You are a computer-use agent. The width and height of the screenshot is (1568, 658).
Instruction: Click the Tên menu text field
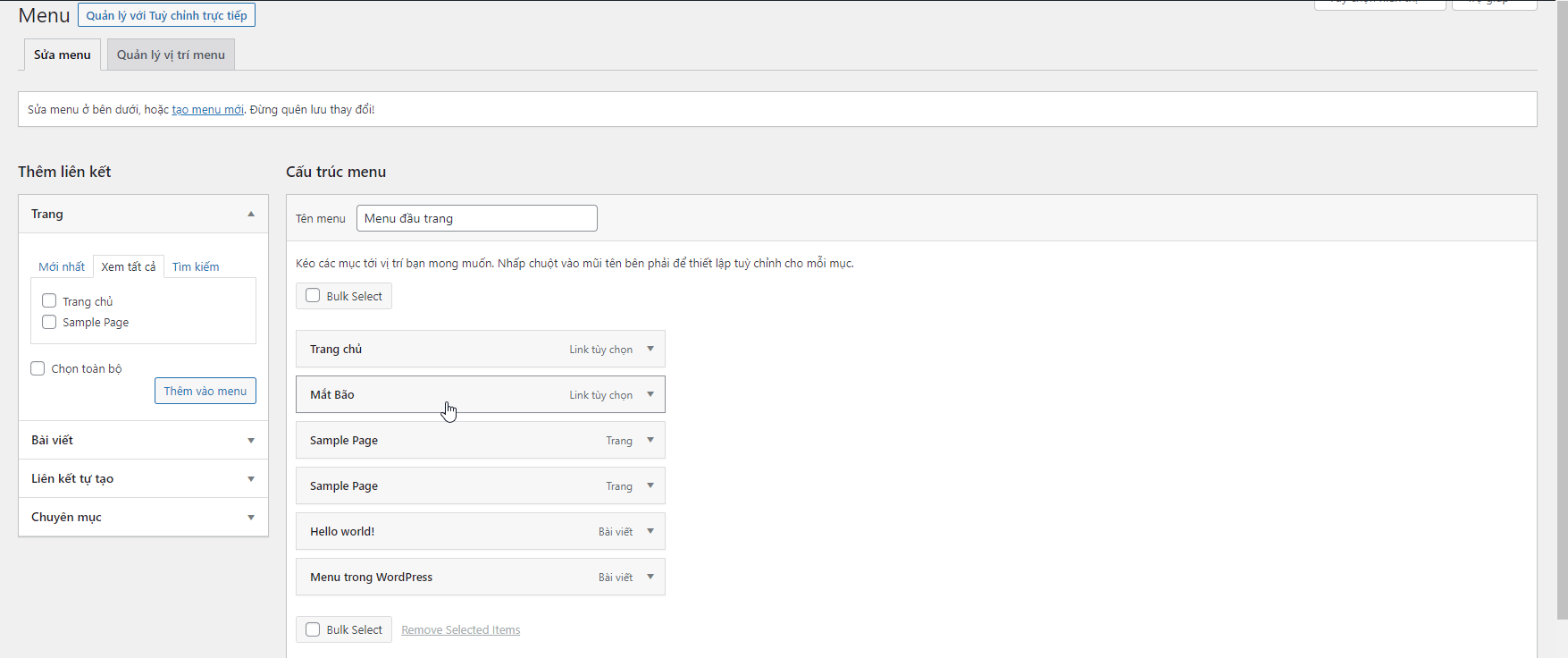(x=476, y=218)
